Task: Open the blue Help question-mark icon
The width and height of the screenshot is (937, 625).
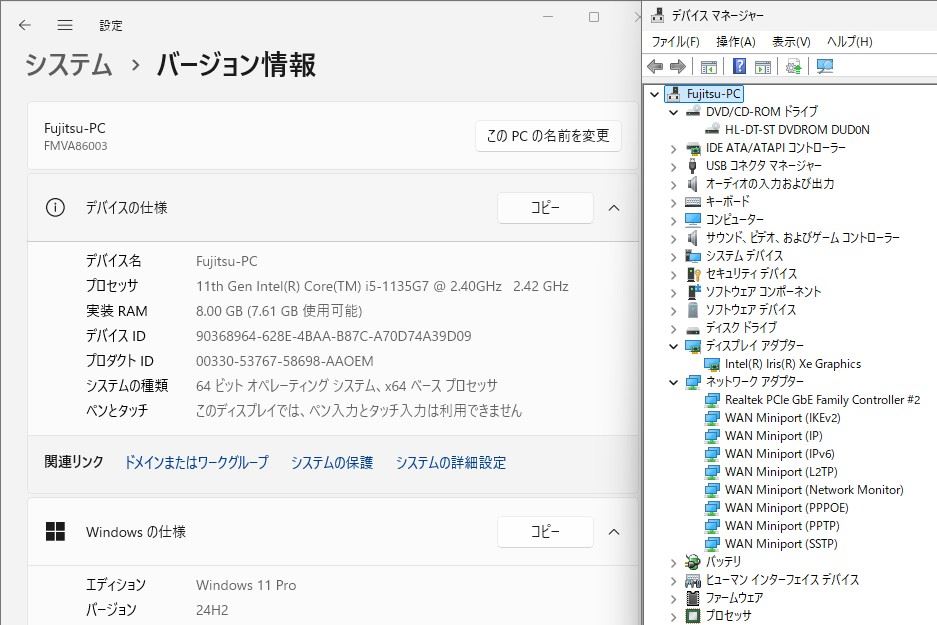Action: click(739, 66)
